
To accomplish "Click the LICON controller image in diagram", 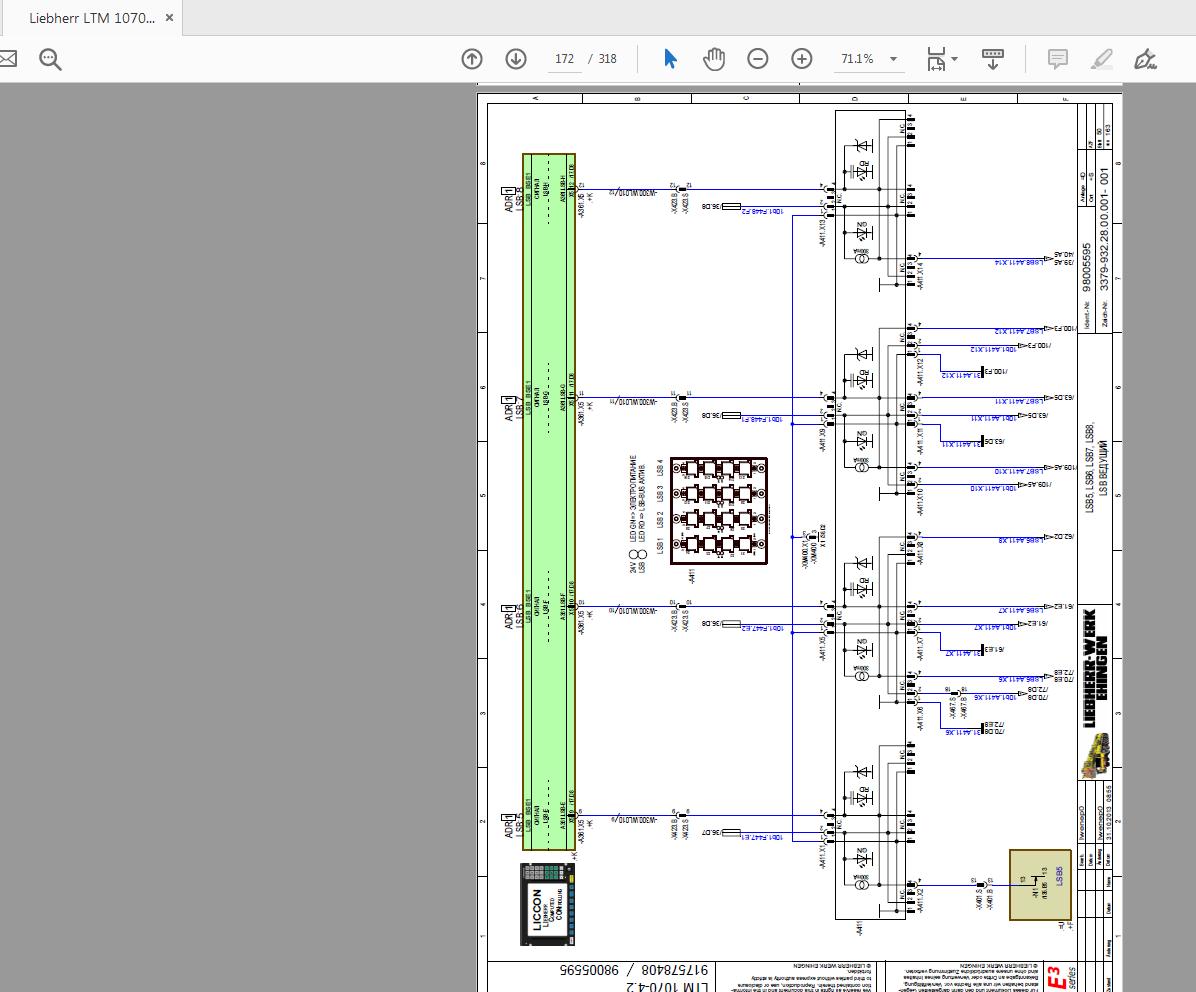I will 548,904.
